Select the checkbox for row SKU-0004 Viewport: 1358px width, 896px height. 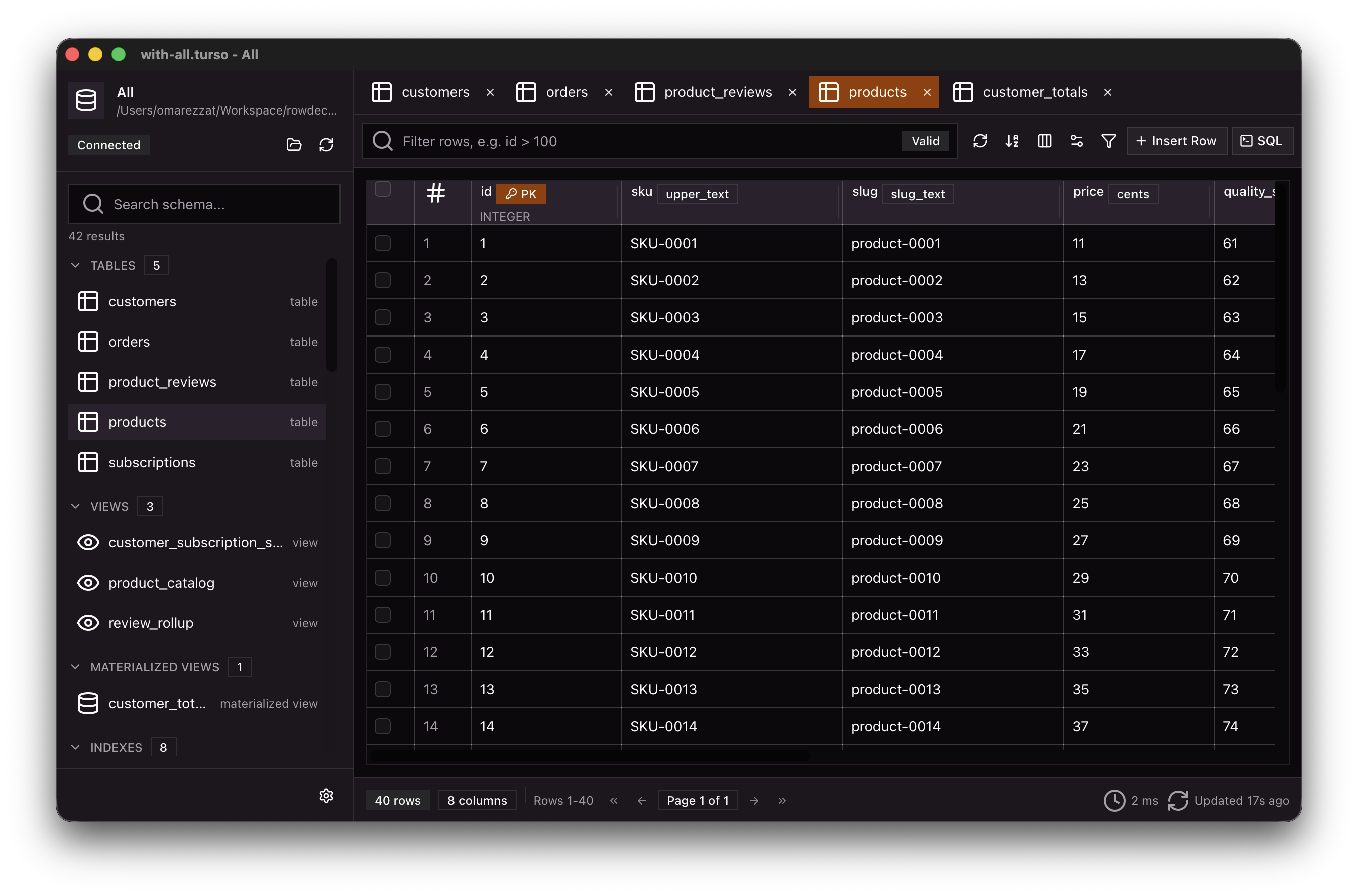click(382, 354)
